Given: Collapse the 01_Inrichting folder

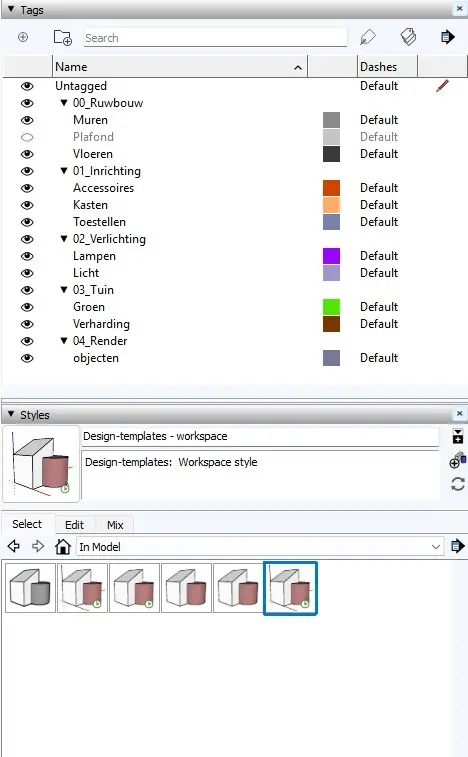Looking at the screenshot, I should 64,170.
